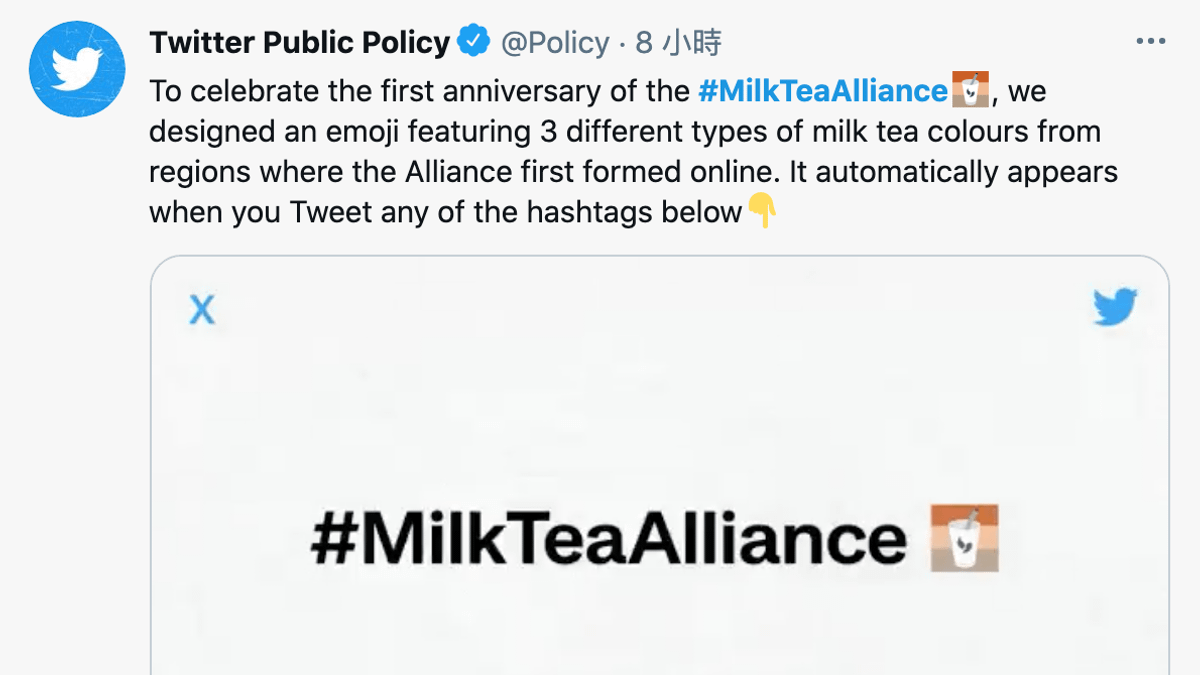Open the #MilkTeaAlliance hashtag link

coord(825,90)
